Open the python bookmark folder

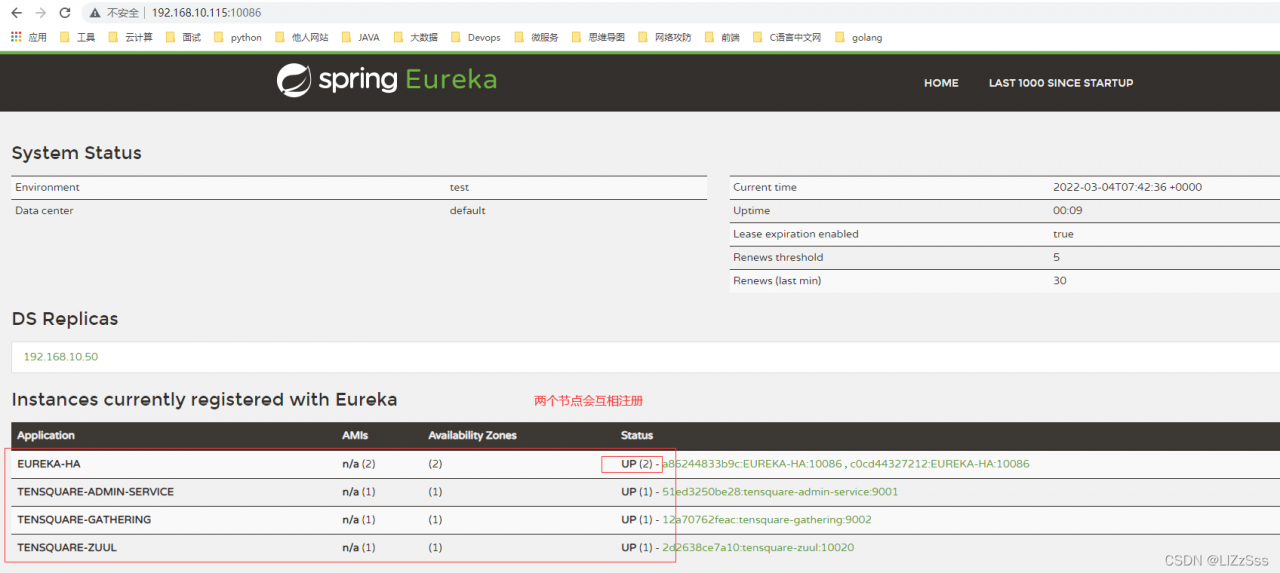click(237, 37)
